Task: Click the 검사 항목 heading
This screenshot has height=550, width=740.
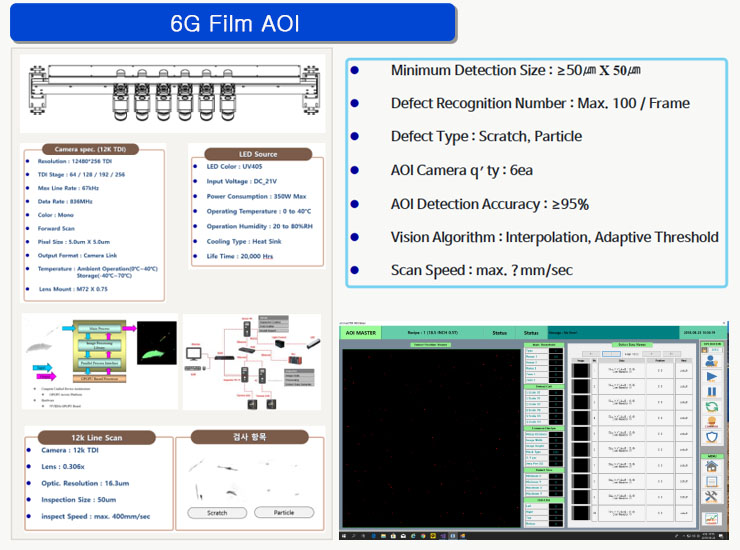Action: 250,437
